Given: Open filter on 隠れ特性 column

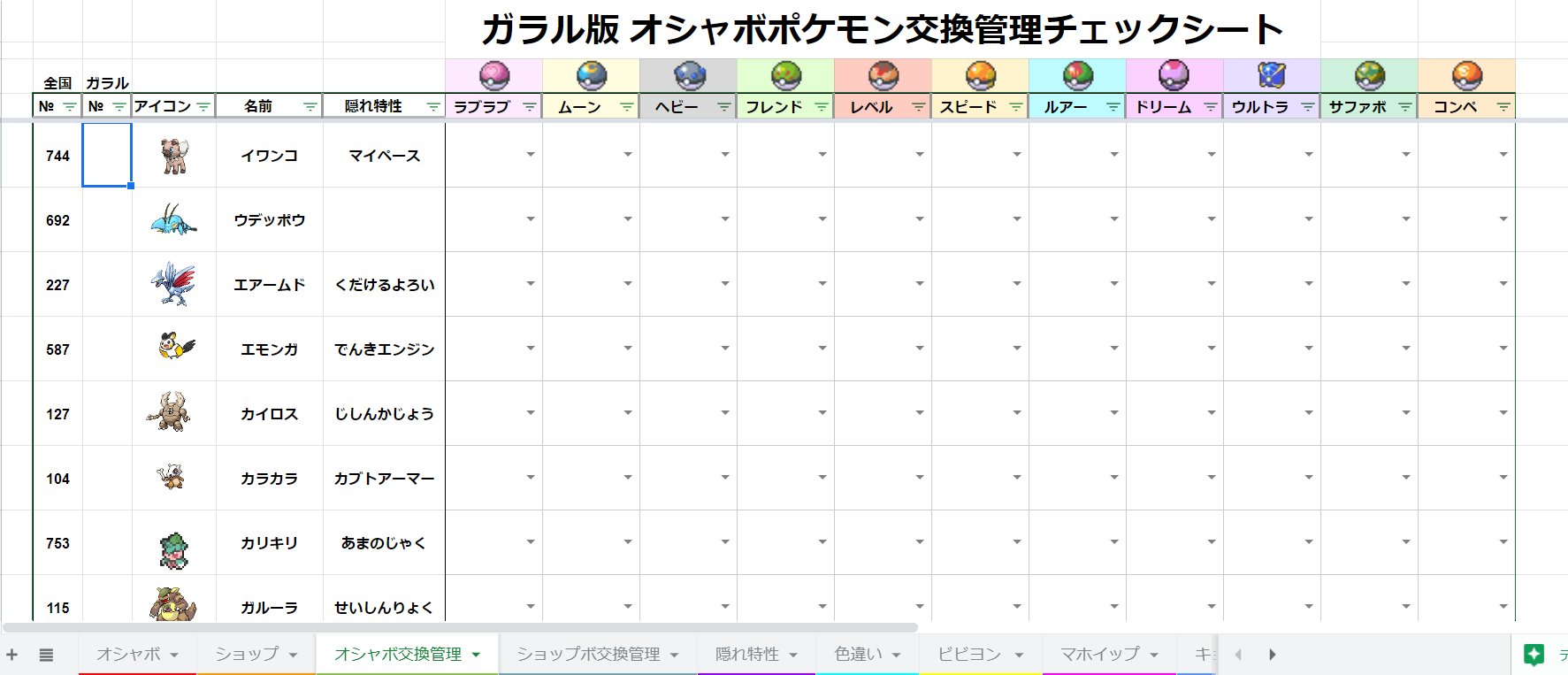Looking at the screenshot, I should (x=433, y=107).
